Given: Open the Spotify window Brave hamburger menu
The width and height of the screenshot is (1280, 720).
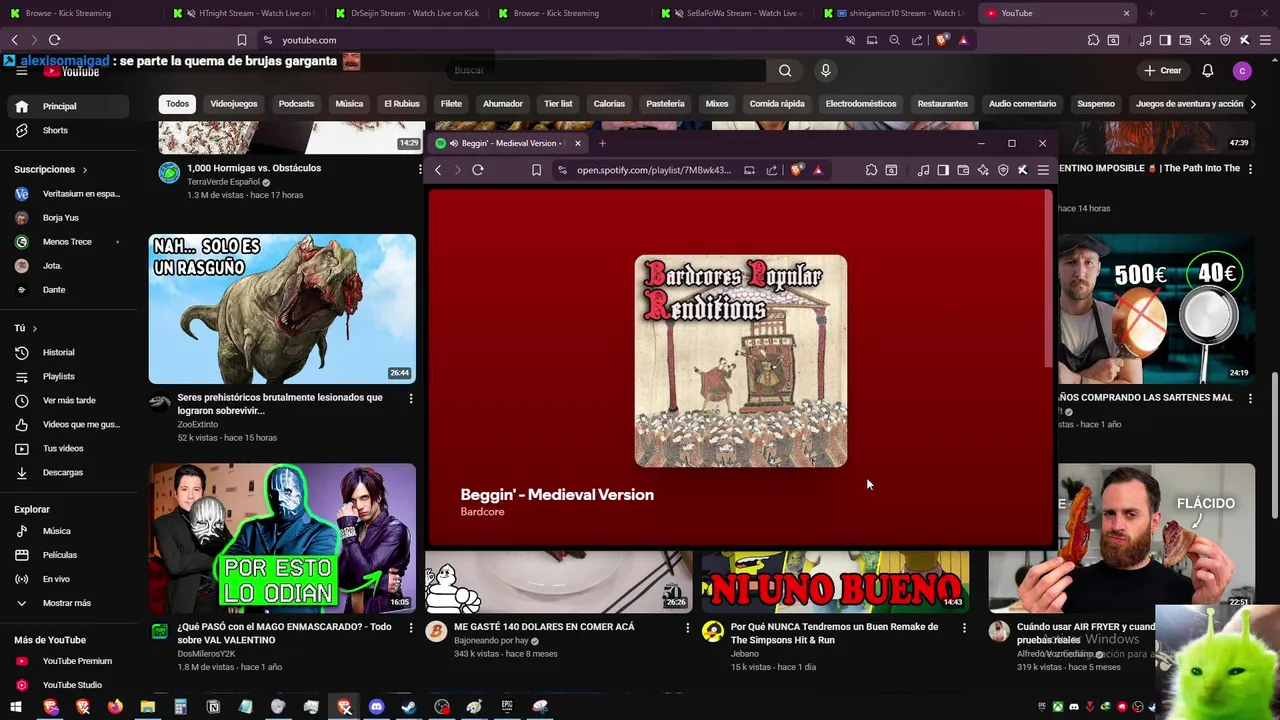Looking at the screenshot, I should click(x=1043, y=170).
